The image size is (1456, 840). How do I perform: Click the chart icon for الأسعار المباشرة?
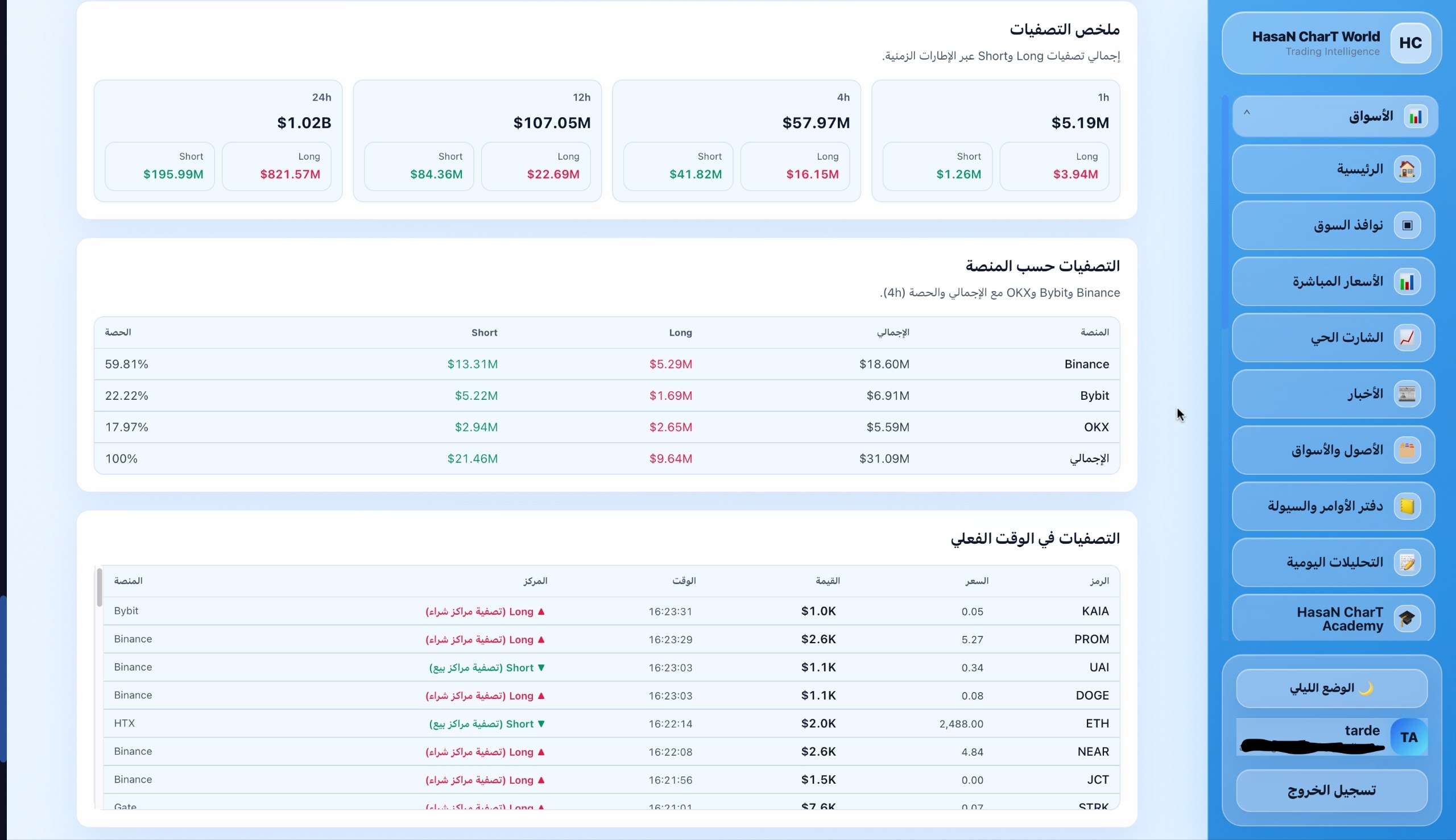pos(1407,282)
